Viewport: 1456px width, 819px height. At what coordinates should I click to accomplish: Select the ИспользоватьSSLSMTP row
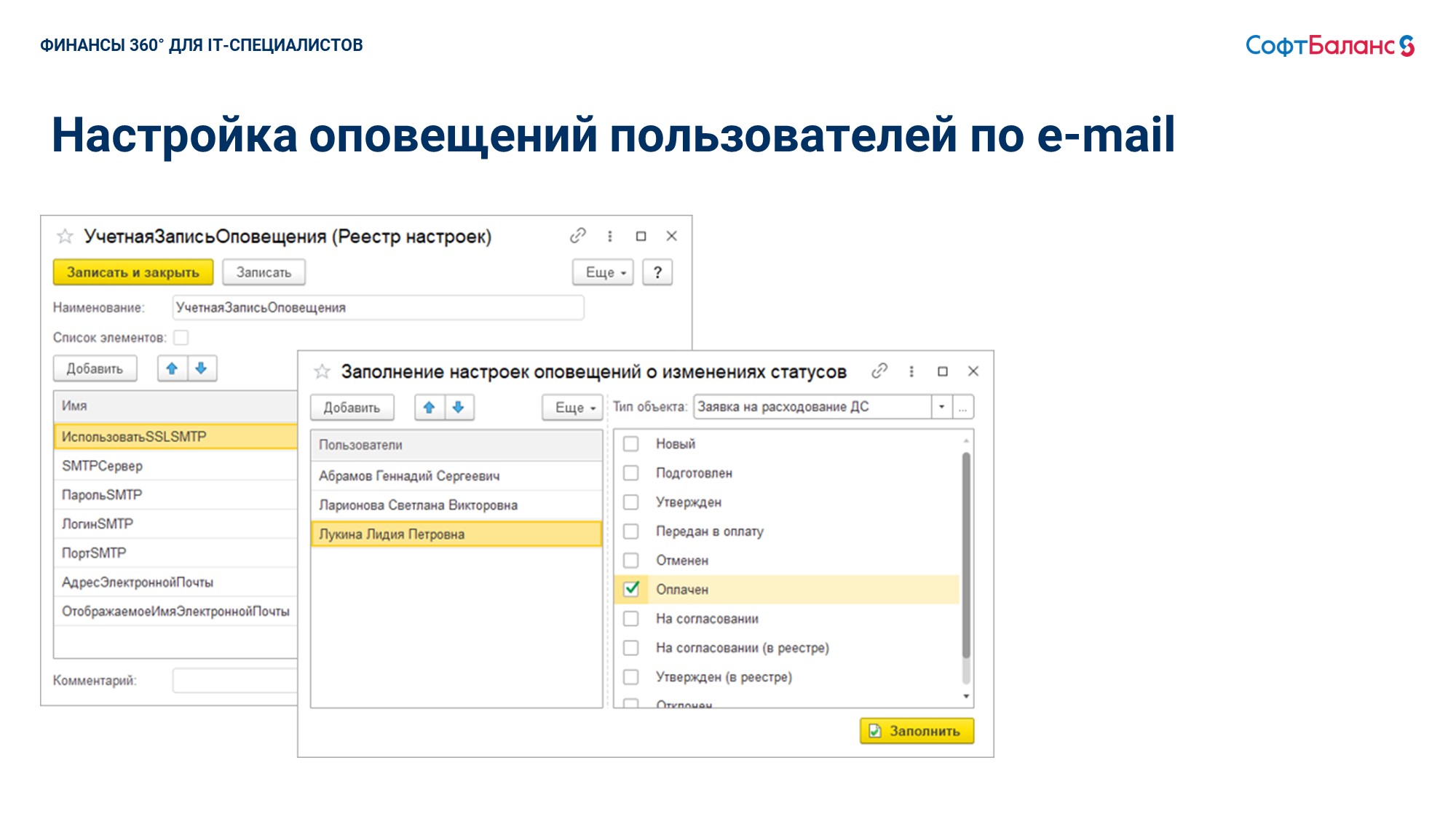coord(175,437)
